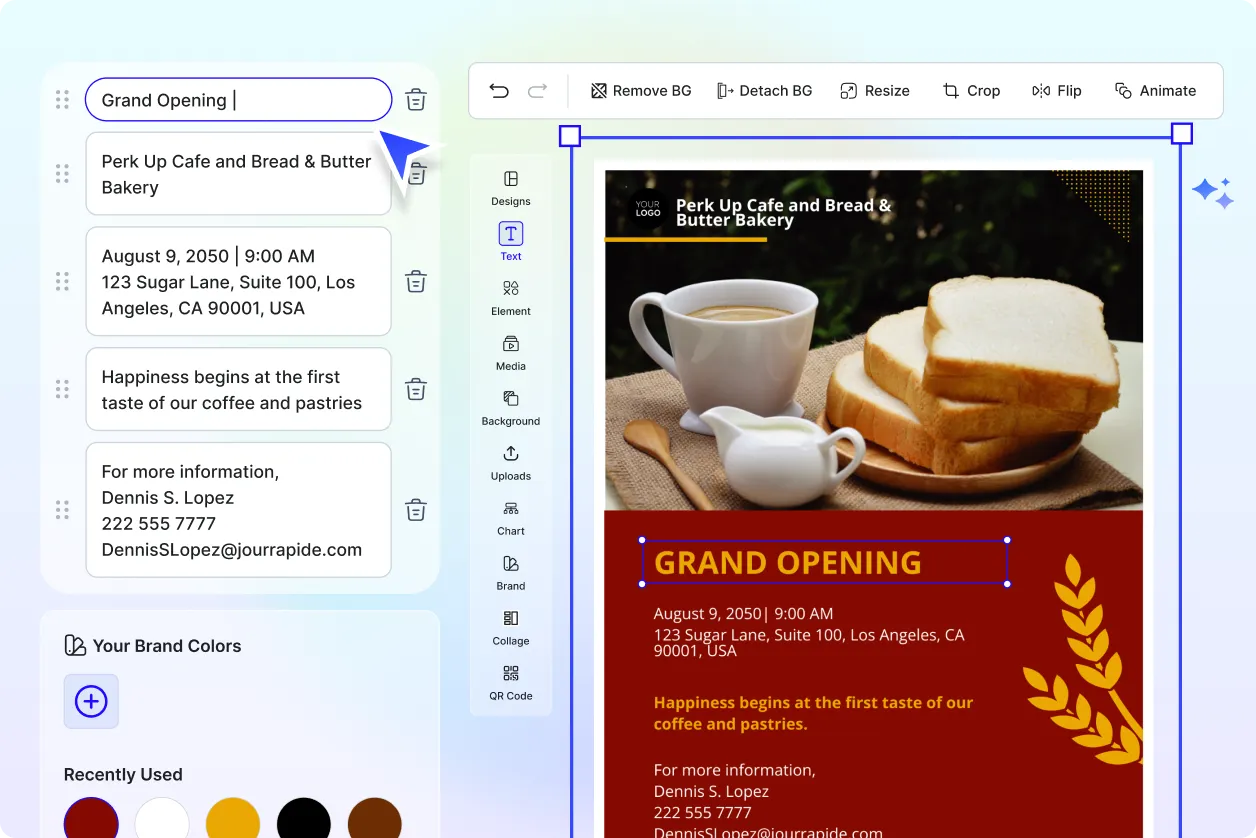Open the Brand panel
Viewport: 1256px width, 838px height.
point(510,572)
